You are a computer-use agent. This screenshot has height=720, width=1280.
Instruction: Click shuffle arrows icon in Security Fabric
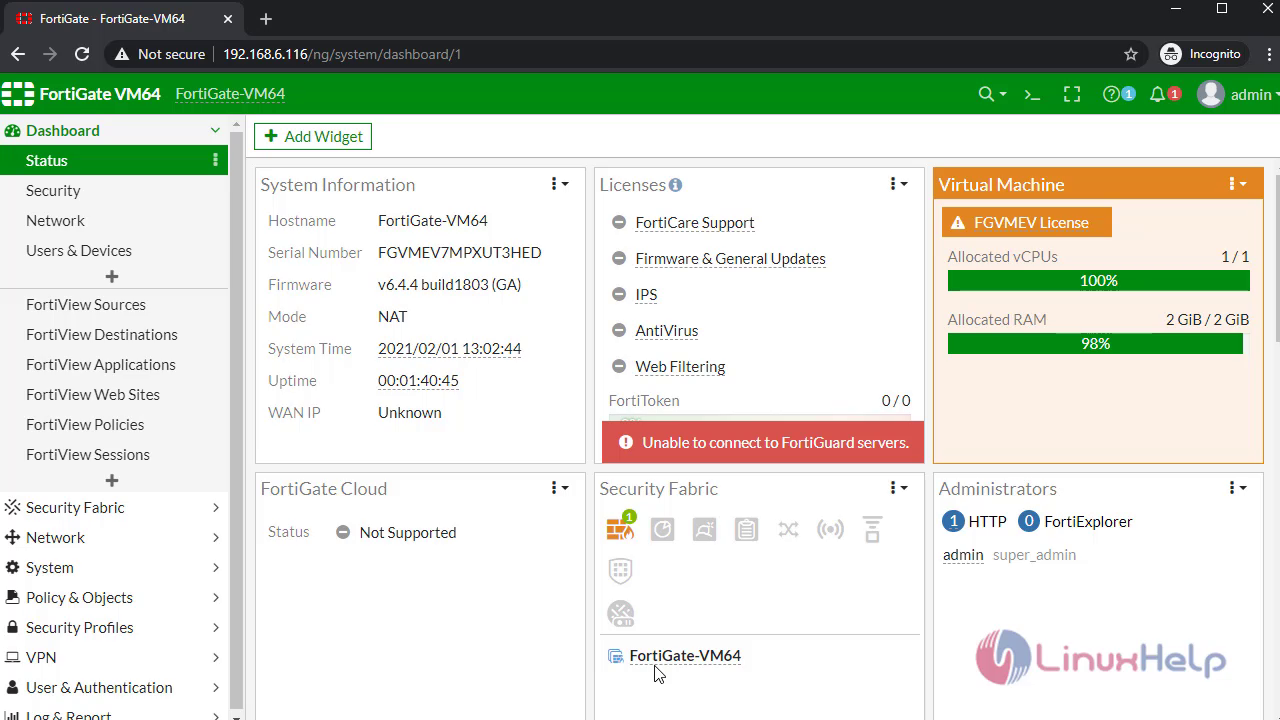tap(789, 529)
